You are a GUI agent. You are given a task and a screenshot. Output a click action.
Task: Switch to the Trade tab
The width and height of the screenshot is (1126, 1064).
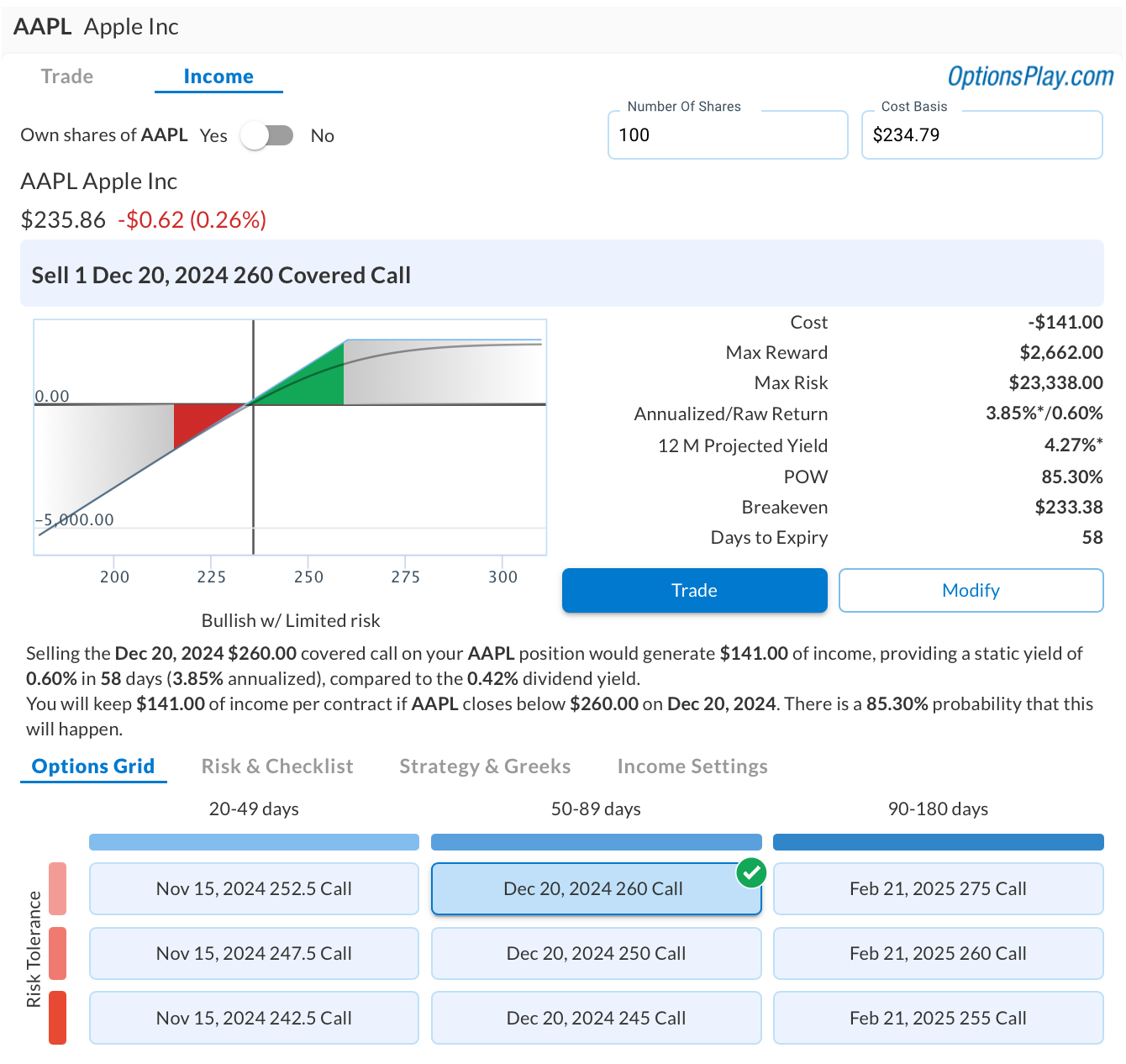pyautogui.click(x=67, y=76)
